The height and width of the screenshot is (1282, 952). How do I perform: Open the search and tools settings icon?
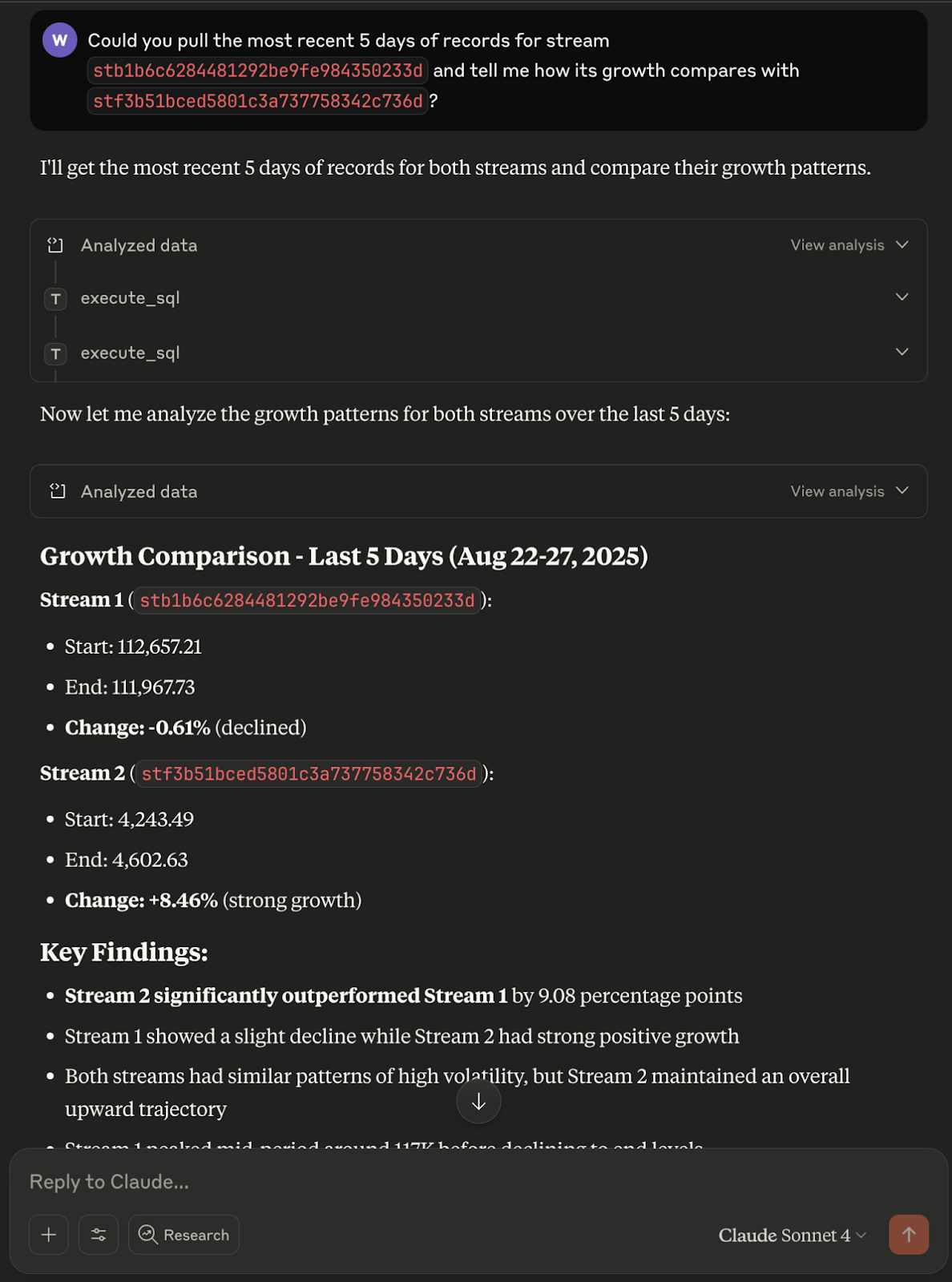99,1235
